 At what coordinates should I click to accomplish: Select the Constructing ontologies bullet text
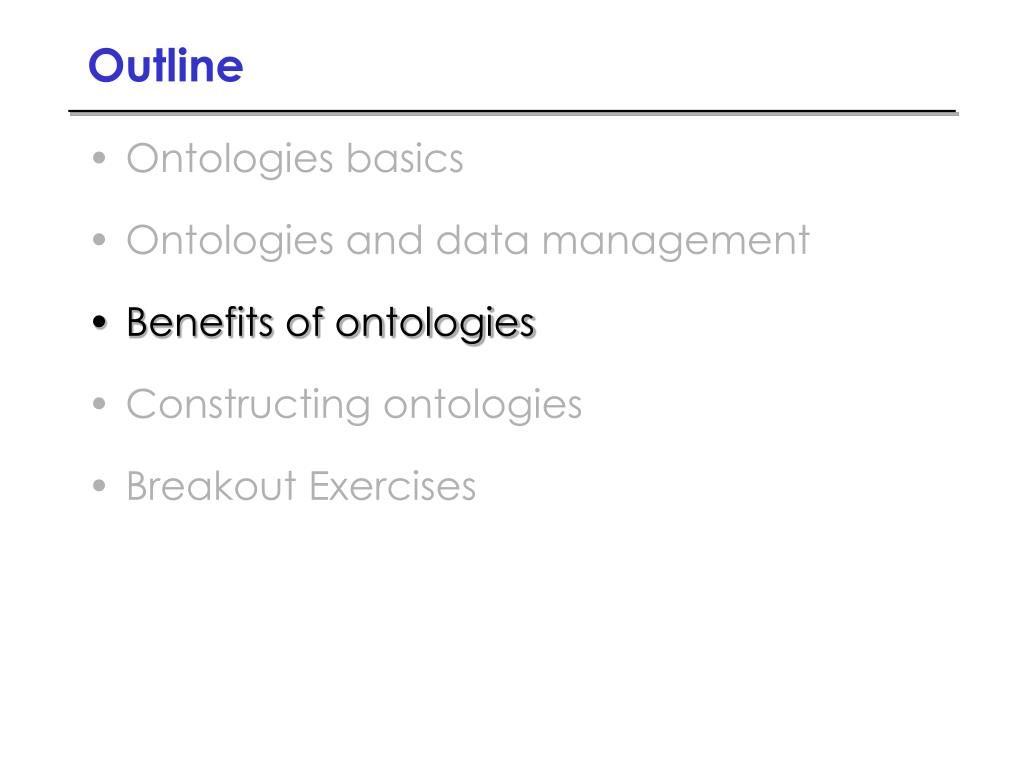(354, 406)
